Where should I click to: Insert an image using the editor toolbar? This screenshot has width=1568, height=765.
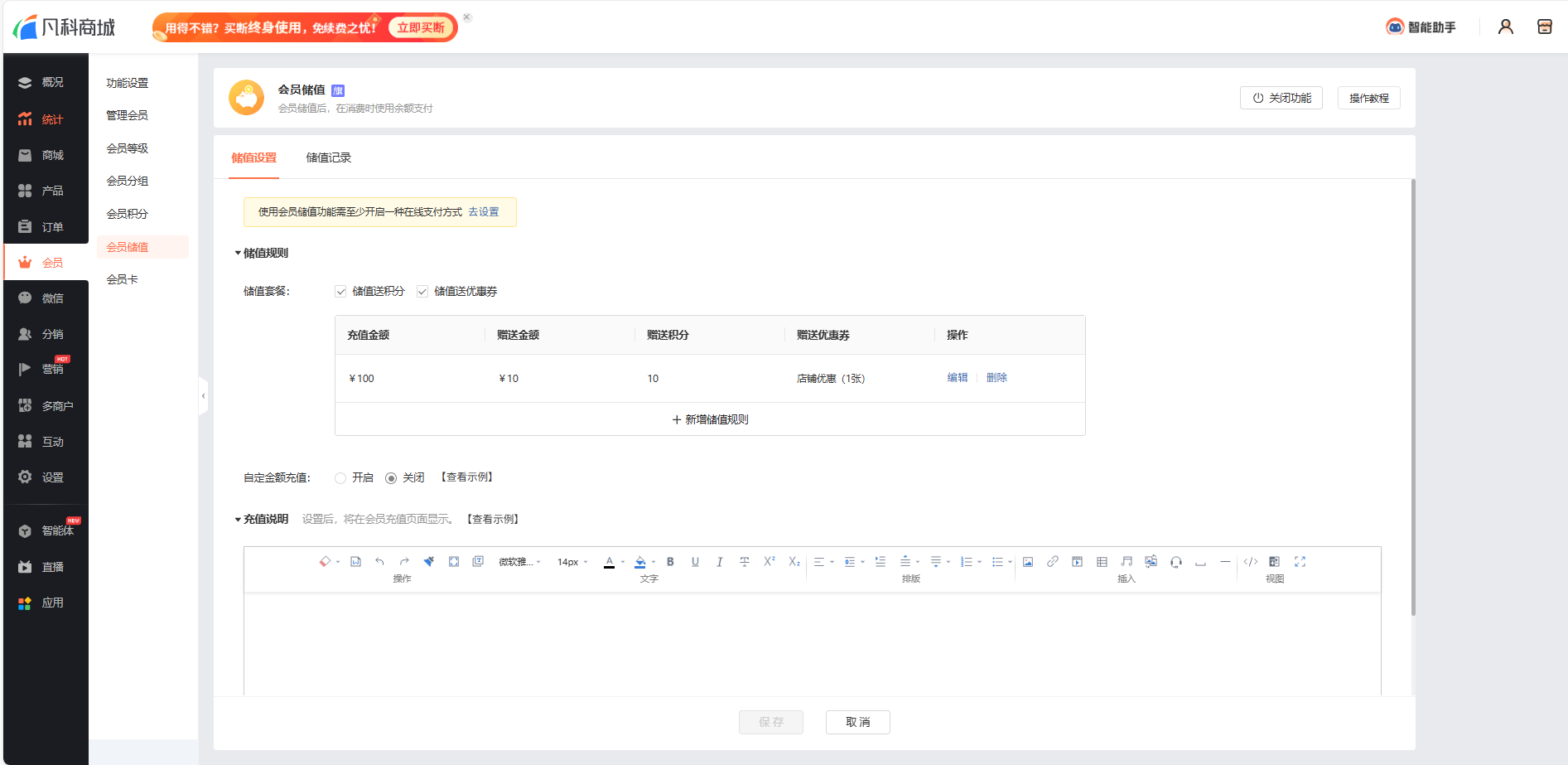(x=1028, y=562)
